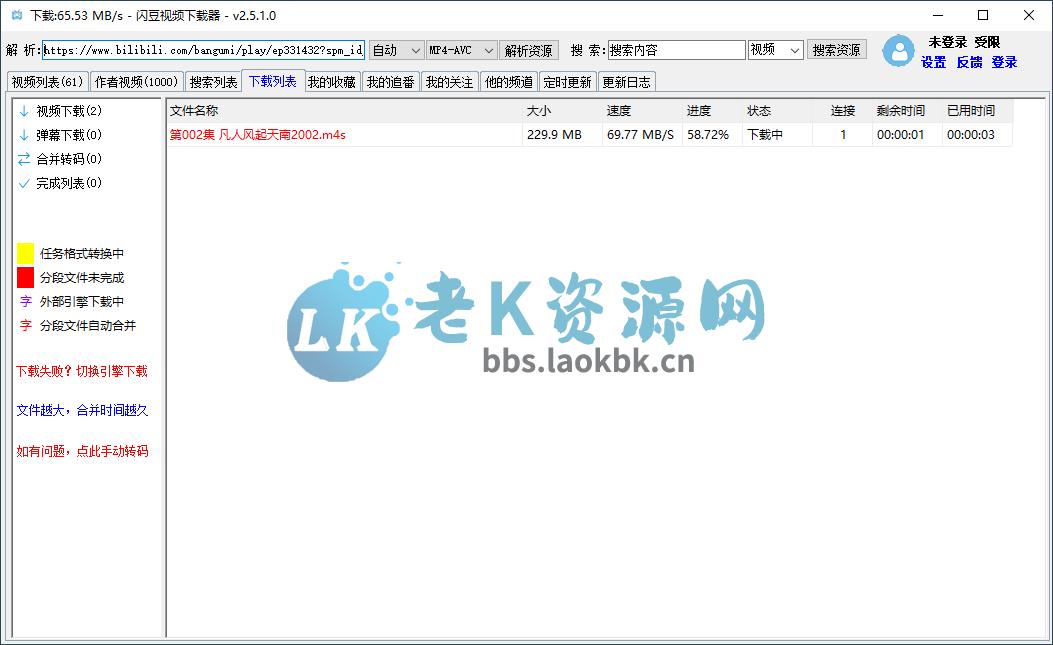Select 弹幕下载(0) in the sidebar
Viewport: 1053px width, 645px height.
[68, 135]
